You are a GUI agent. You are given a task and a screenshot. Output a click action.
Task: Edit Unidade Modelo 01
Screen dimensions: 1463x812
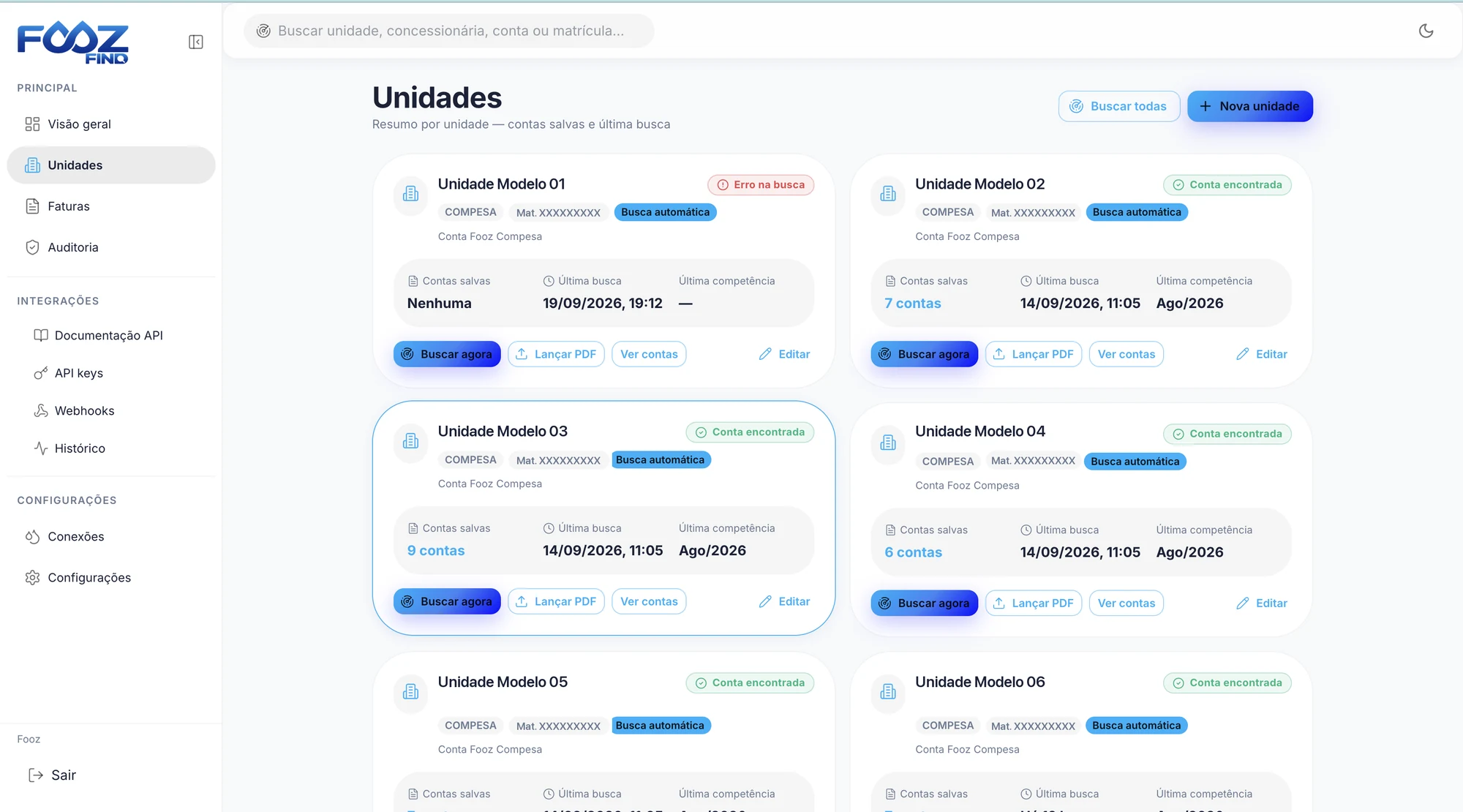pos(784,354)
